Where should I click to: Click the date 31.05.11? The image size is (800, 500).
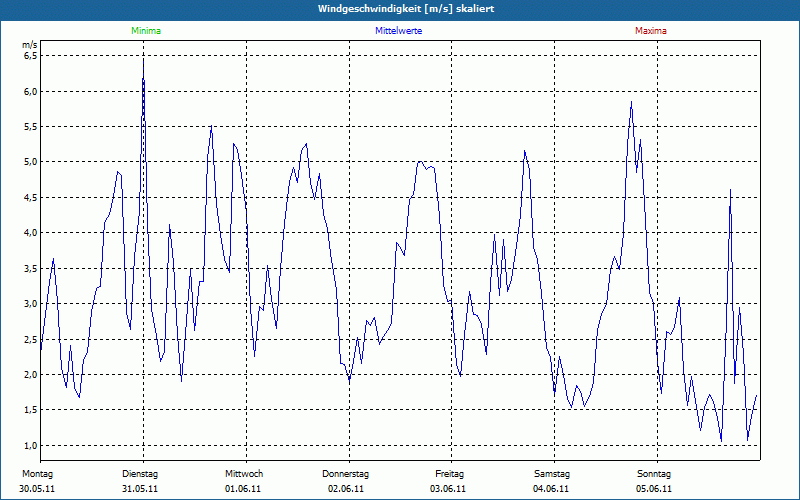[x=140, y=489]
